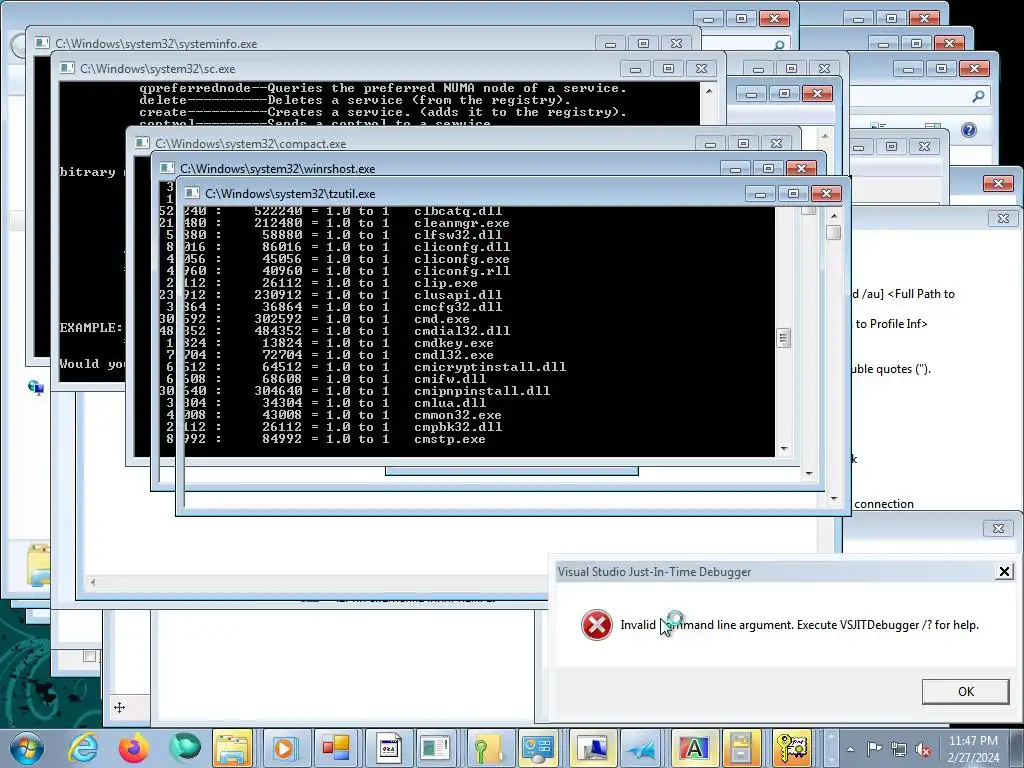Click sc.exe console scroll up arrow
The image size is (1024, 768).
709,91
